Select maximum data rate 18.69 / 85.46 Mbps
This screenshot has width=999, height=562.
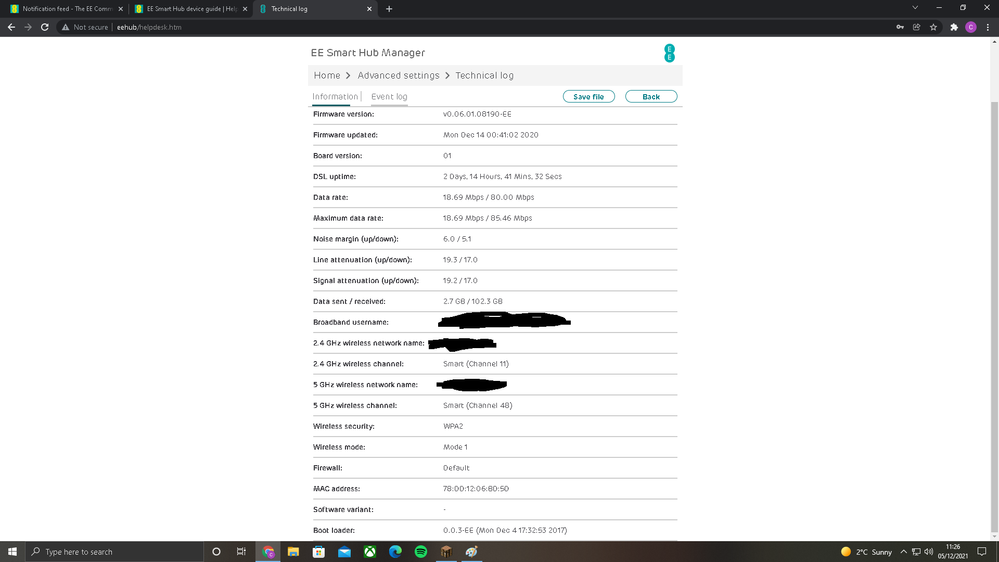487,218
